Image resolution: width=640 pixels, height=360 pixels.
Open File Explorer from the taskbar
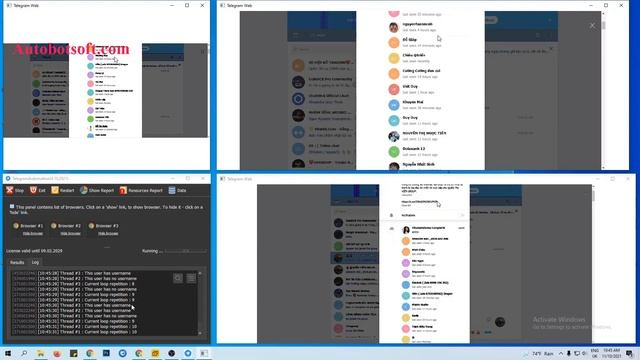pyautogui.click(x=40, y=353)
